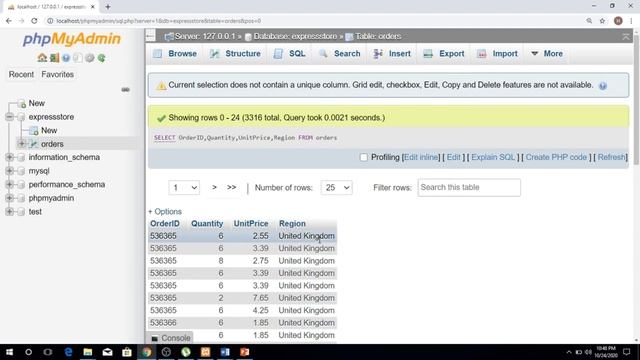Click the warning help question-mark icon
This screenshot has height=360, width=640.
pos(603,86)
